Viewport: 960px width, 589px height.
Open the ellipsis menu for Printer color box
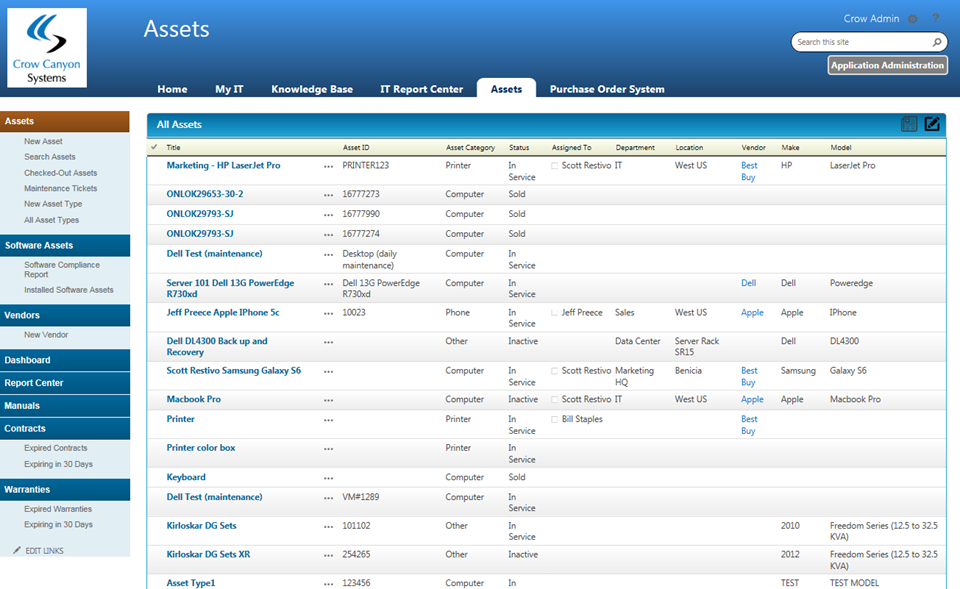329,449
